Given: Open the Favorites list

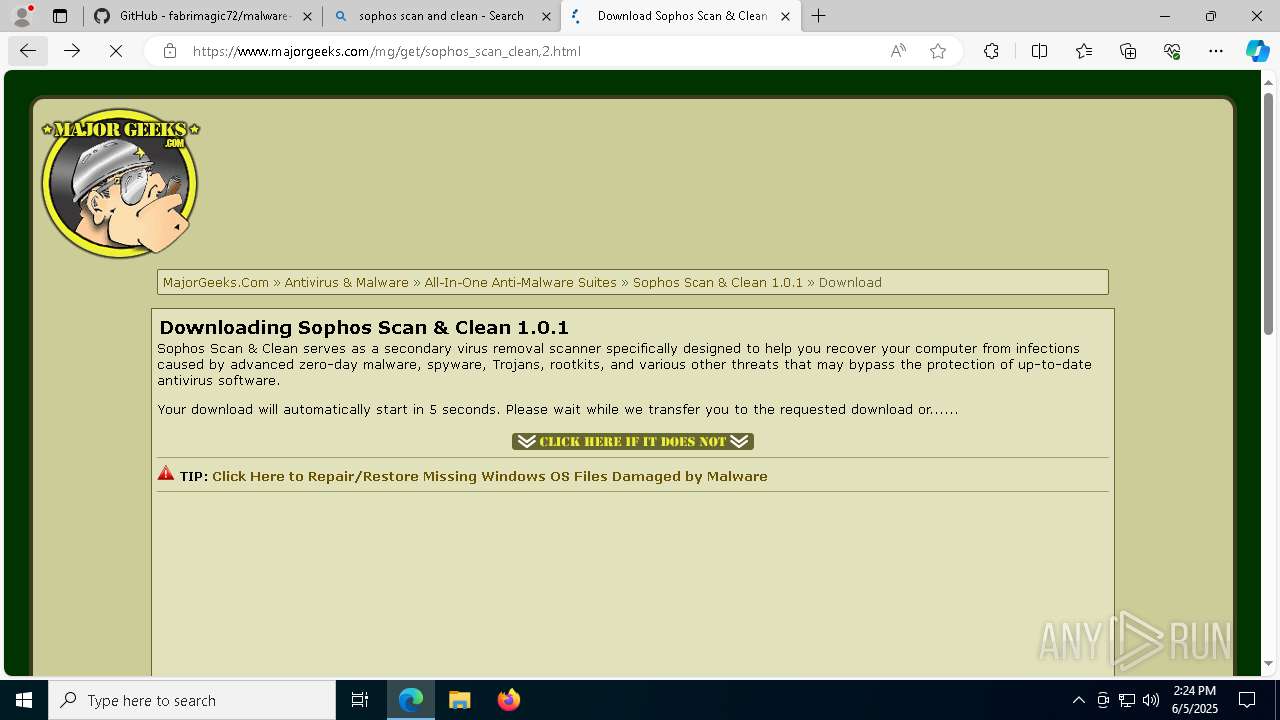Looking at the screenshot, I should (x=1084, y=51).
